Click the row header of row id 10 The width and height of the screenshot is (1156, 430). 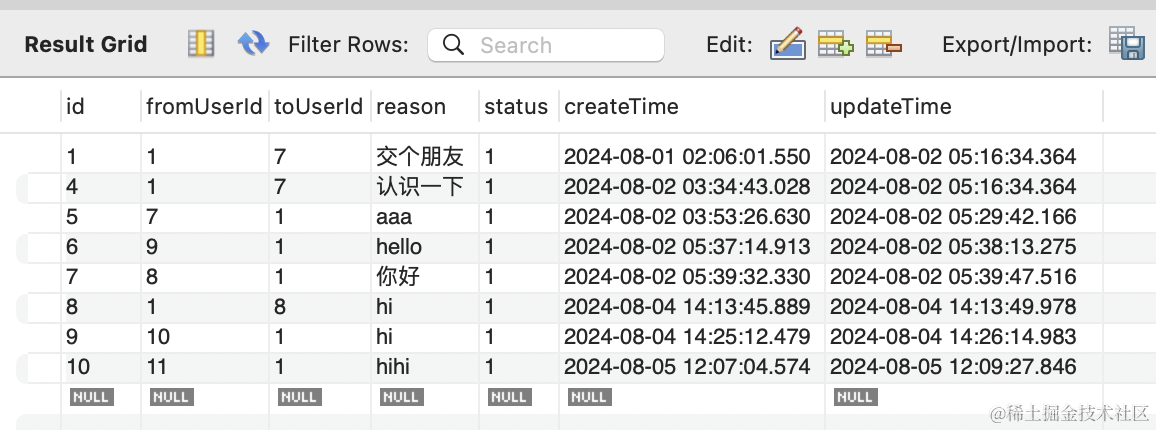(38, 367)
